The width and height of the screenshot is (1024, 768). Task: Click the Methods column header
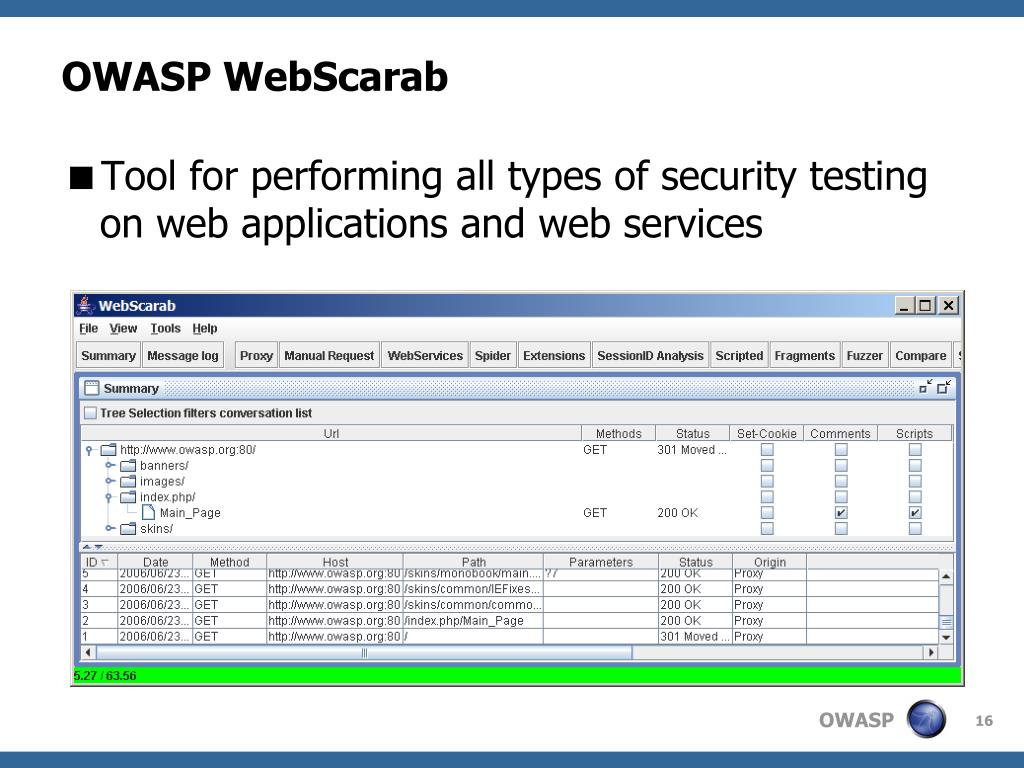pos(618,433)
